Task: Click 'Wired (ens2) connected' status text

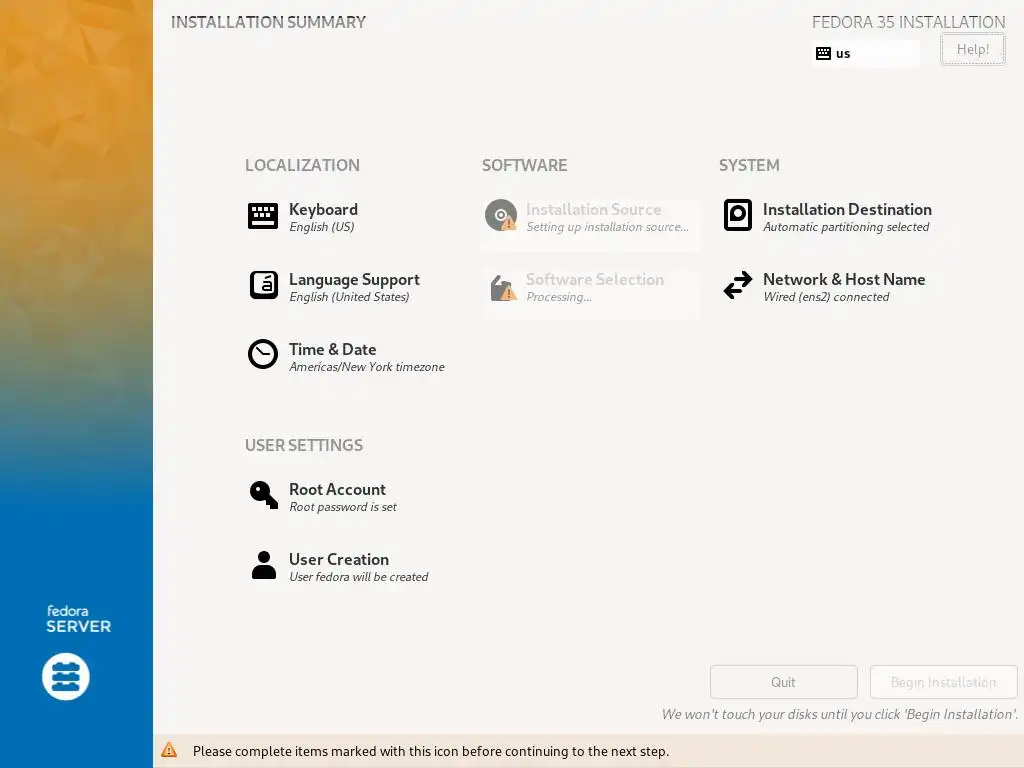Action: pos(826,296)
